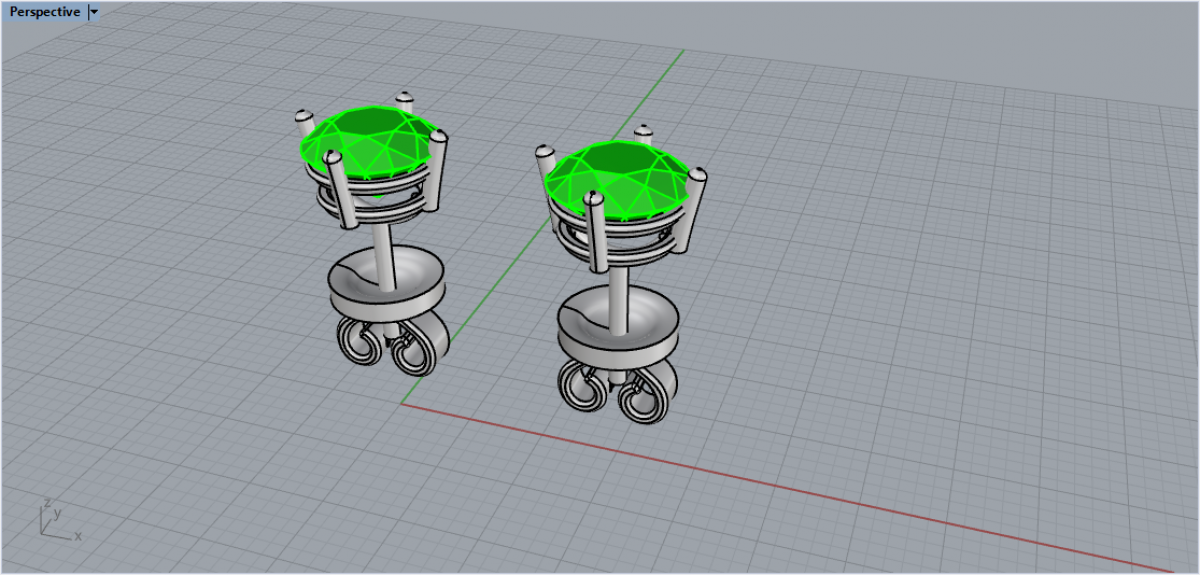Pick the front prong of the left earring
Screen dimensions: 1200x575
[x=338, y=195]
